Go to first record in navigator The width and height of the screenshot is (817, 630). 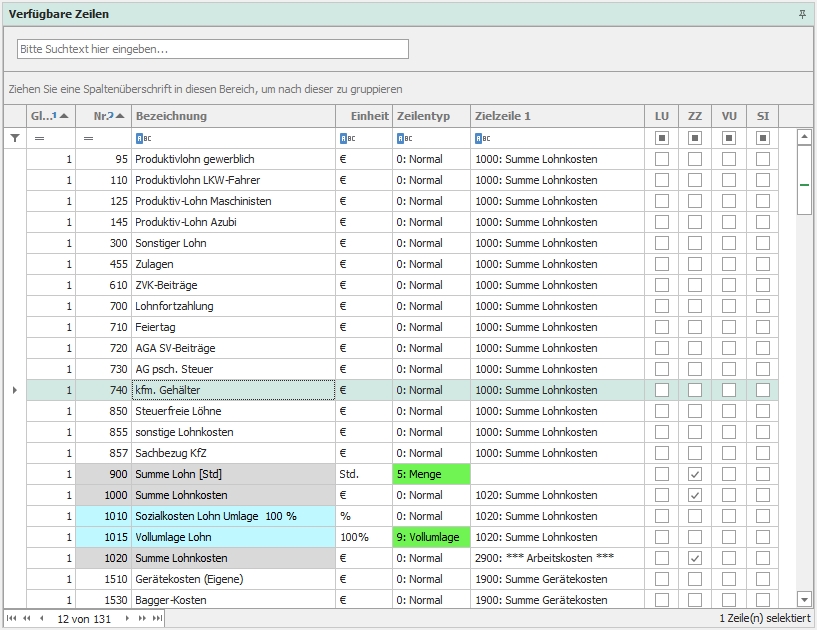click(12, 619)
